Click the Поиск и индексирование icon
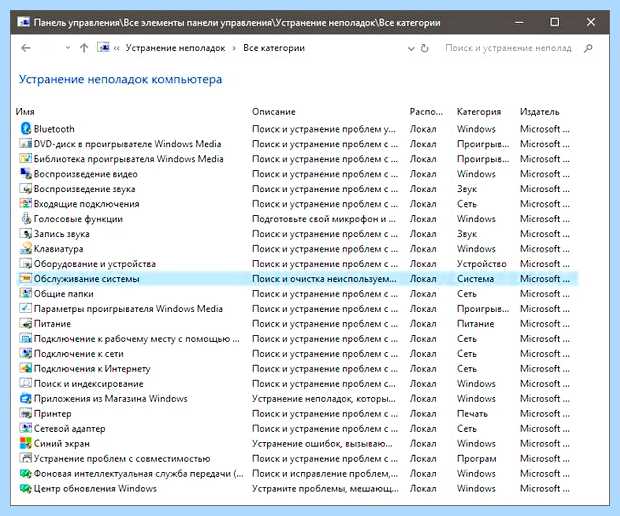This screenshot has width=620, height=516. tap(26, 384)
